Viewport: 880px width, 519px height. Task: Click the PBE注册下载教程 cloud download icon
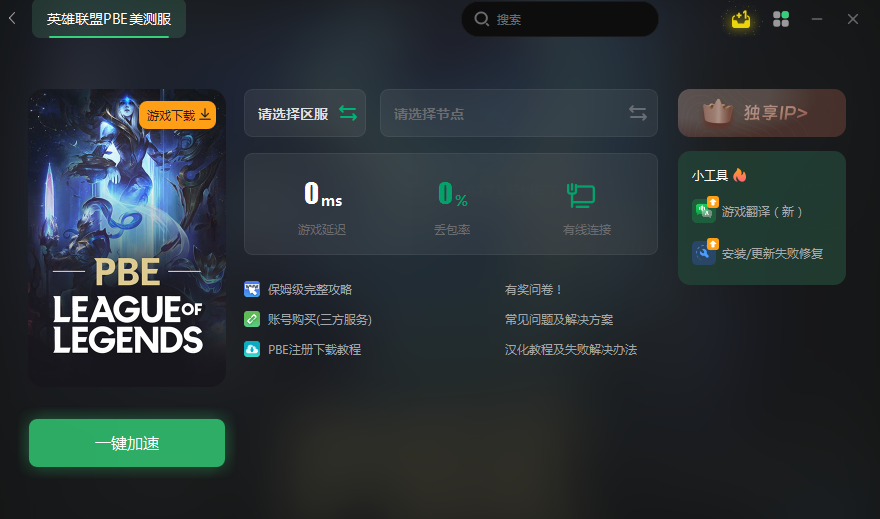click(x=252, y=350)
